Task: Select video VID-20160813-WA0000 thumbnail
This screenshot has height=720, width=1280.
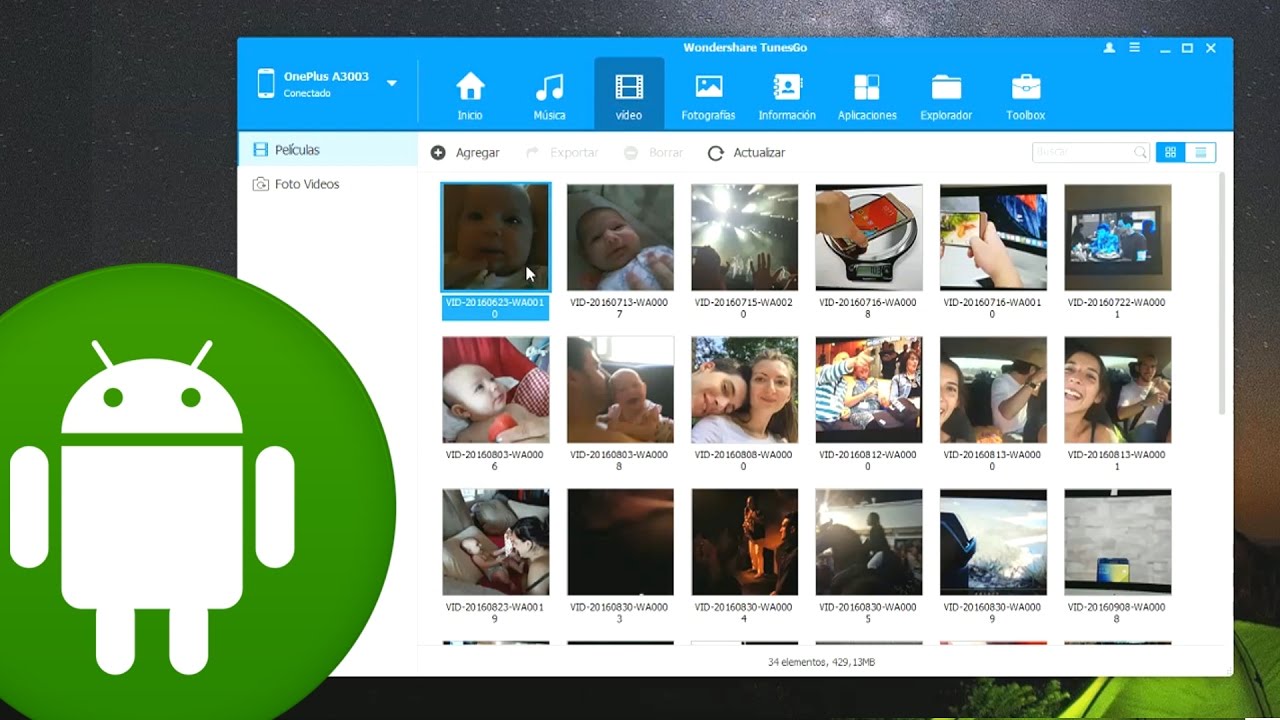Action: (x=993, y=390)
